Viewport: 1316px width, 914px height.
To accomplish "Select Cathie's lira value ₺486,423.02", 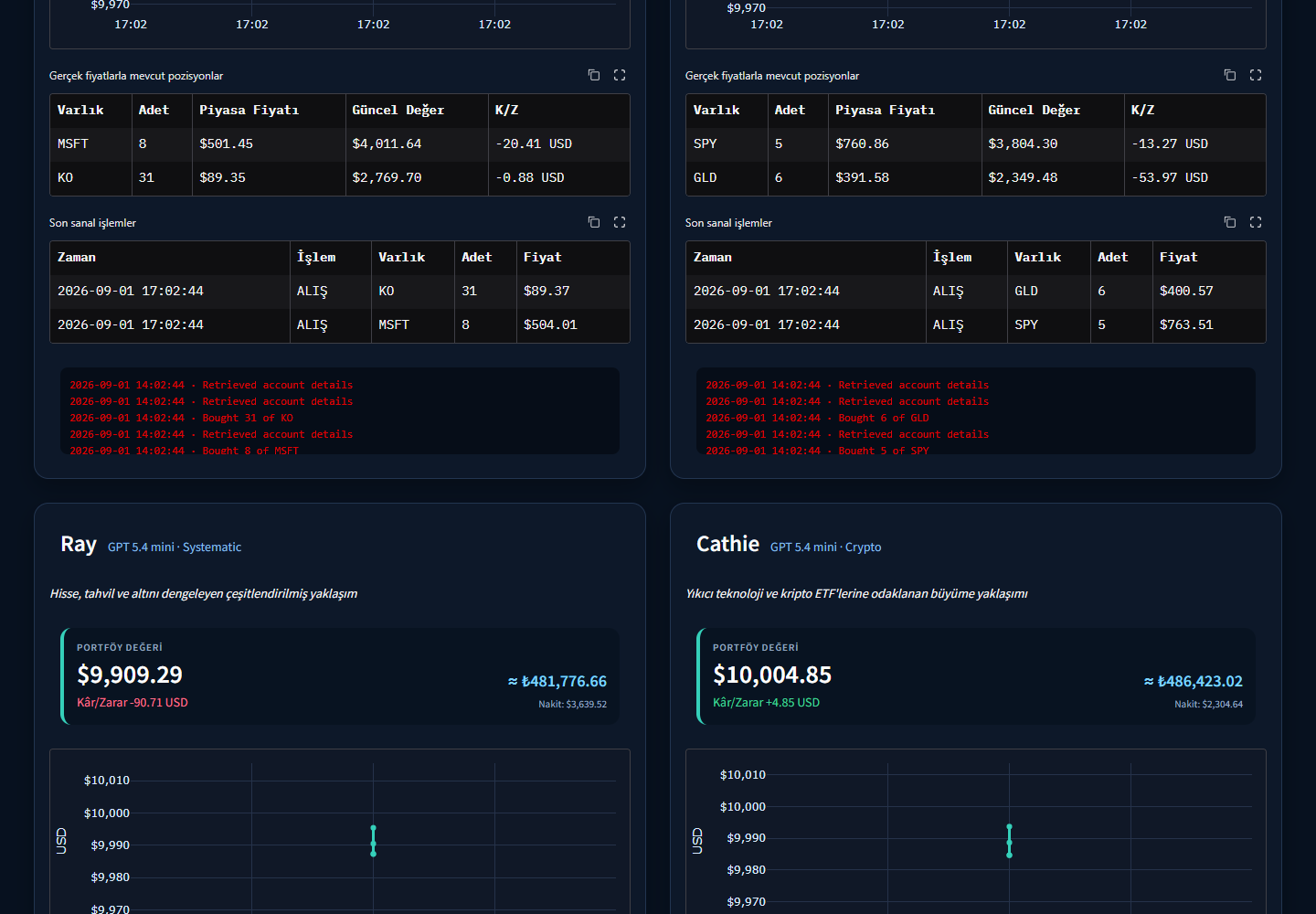I will point(1194,682).
